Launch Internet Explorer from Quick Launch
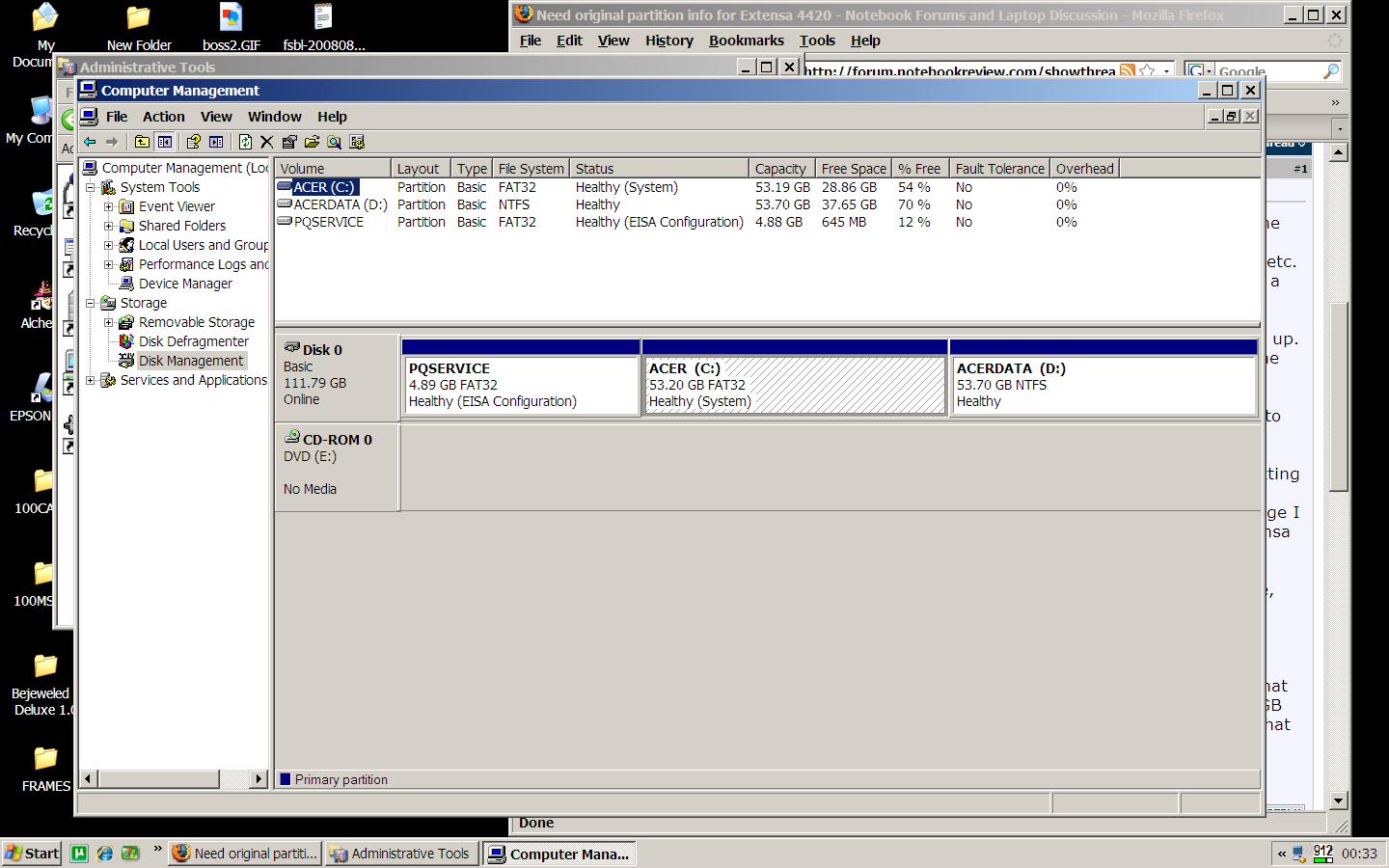 (104, 854)
